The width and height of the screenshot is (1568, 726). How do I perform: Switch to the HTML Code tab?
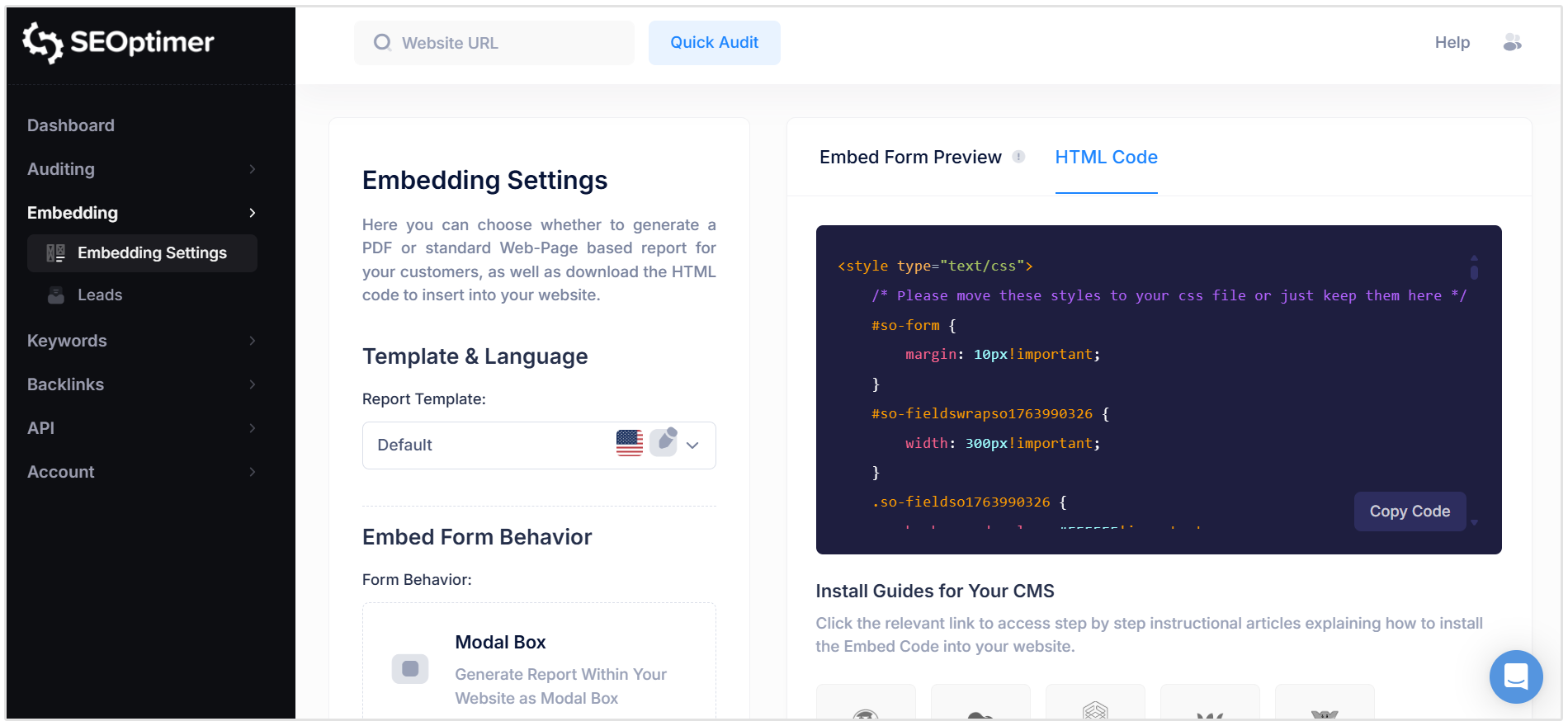point(1106,157)
